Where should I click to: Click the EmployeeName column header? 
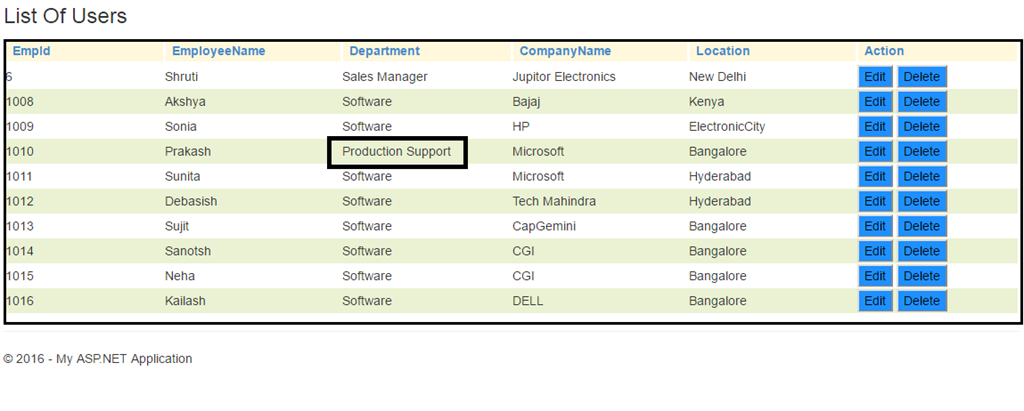(218, 51)
